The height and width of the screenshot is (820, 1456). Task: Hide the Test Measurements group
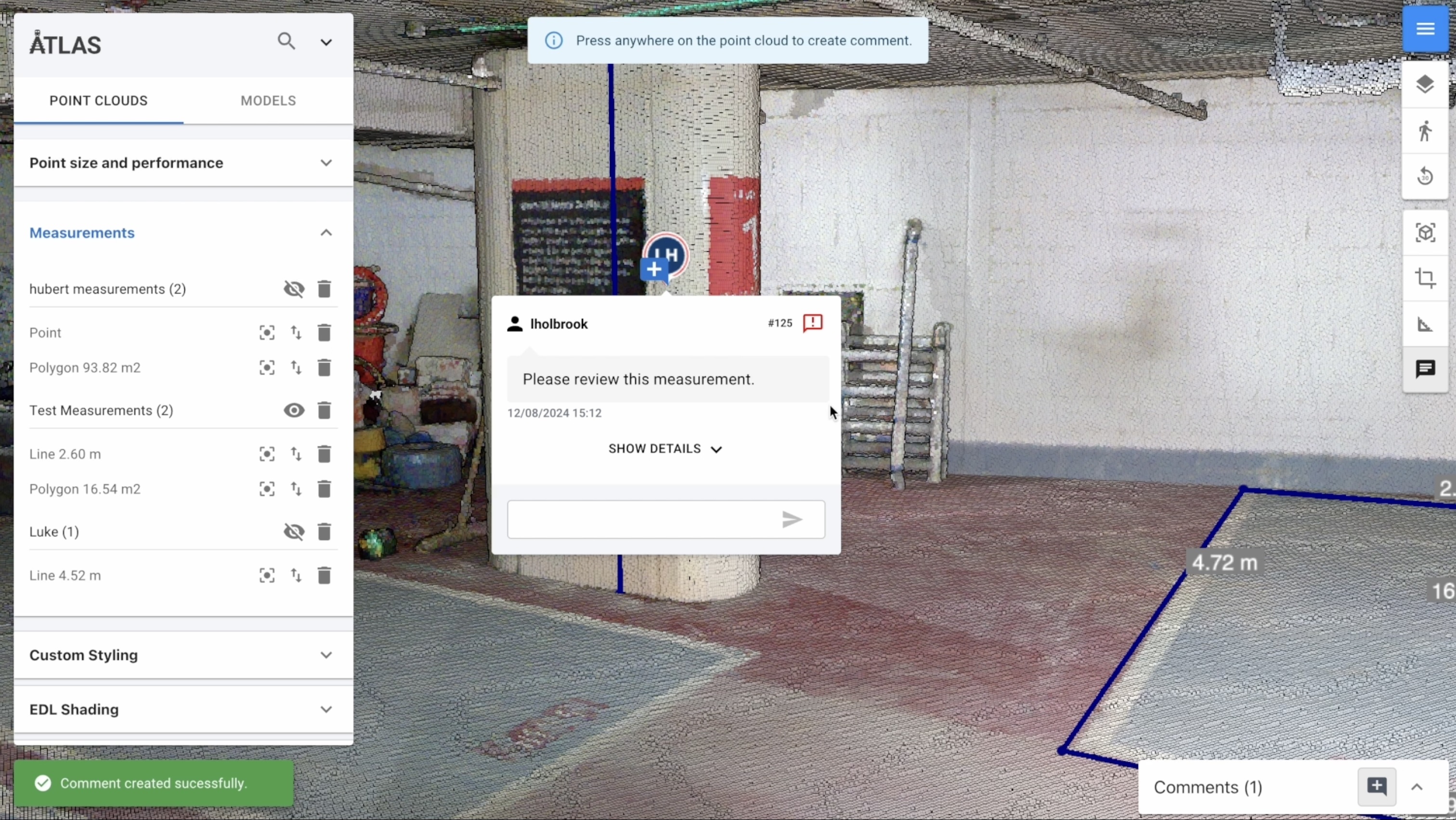pyautogui.click(x=294, y=410)
